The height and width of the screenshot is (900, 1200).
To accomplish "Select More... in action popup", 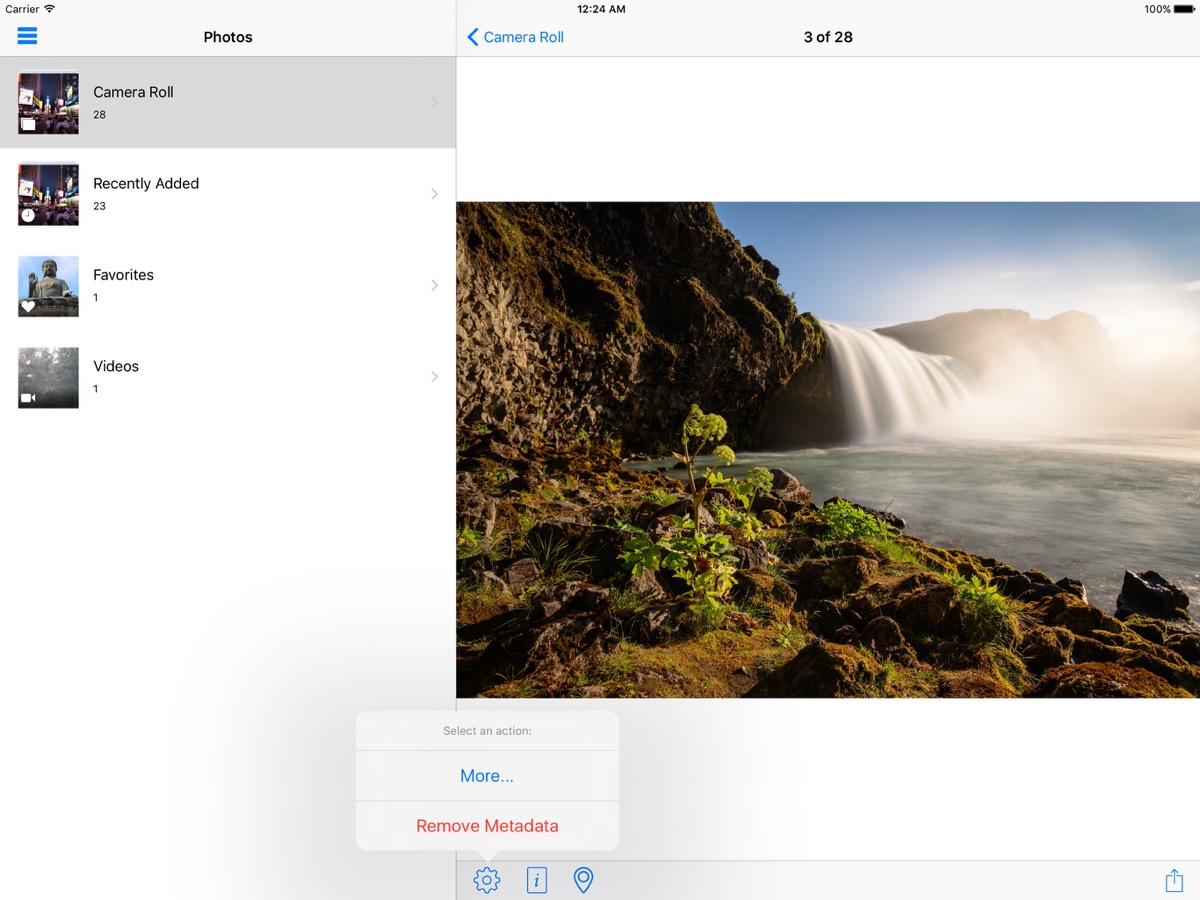I will click(x=487, y=776).
